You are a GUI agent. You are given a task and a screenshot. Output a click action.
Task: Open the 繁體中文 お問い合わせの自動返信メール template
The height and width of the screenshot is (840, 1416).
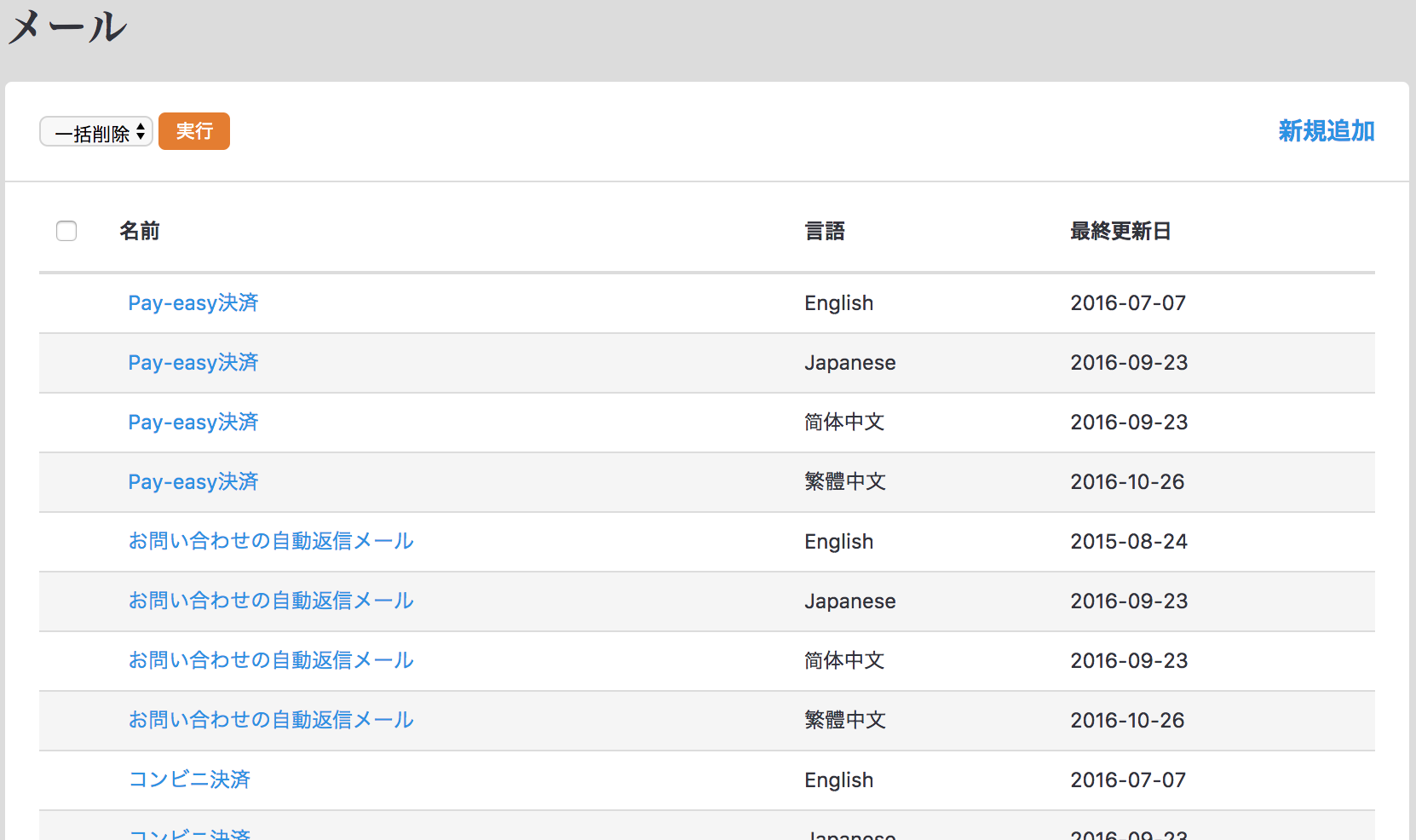point(270,721)
